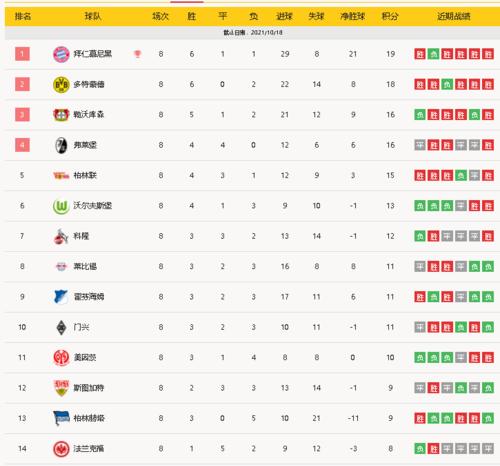
Task: Click the Bayern Munich club logo
Action: pos(61,54)
